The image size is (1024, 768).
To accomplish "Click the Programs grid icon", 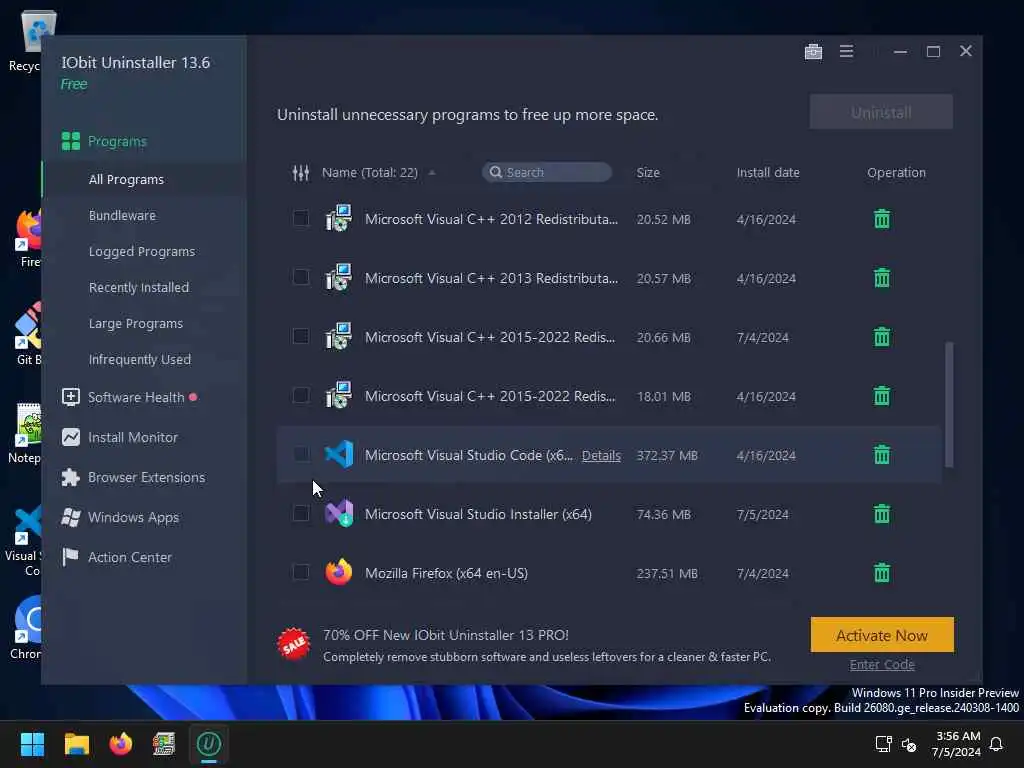I will (71, 141).
